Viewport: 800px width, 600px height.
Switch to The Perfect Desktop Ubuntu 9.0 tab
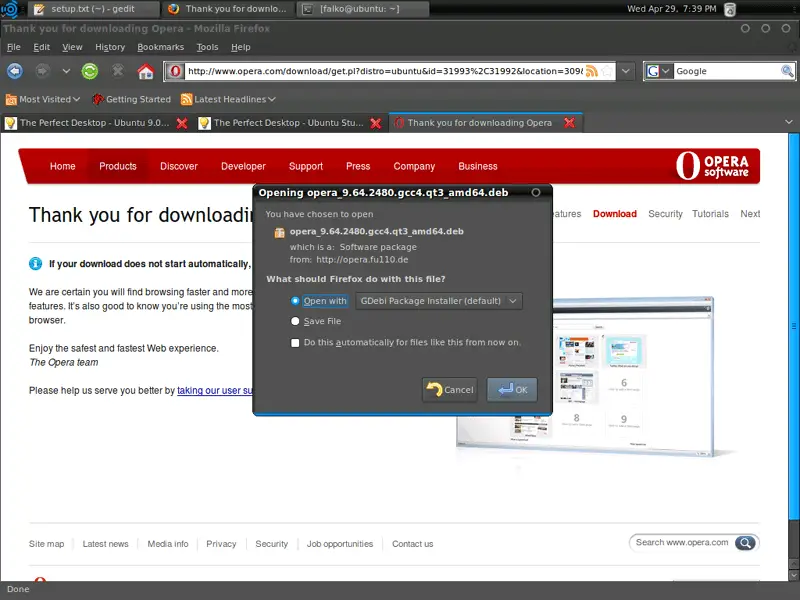click(x=97, y=123)
